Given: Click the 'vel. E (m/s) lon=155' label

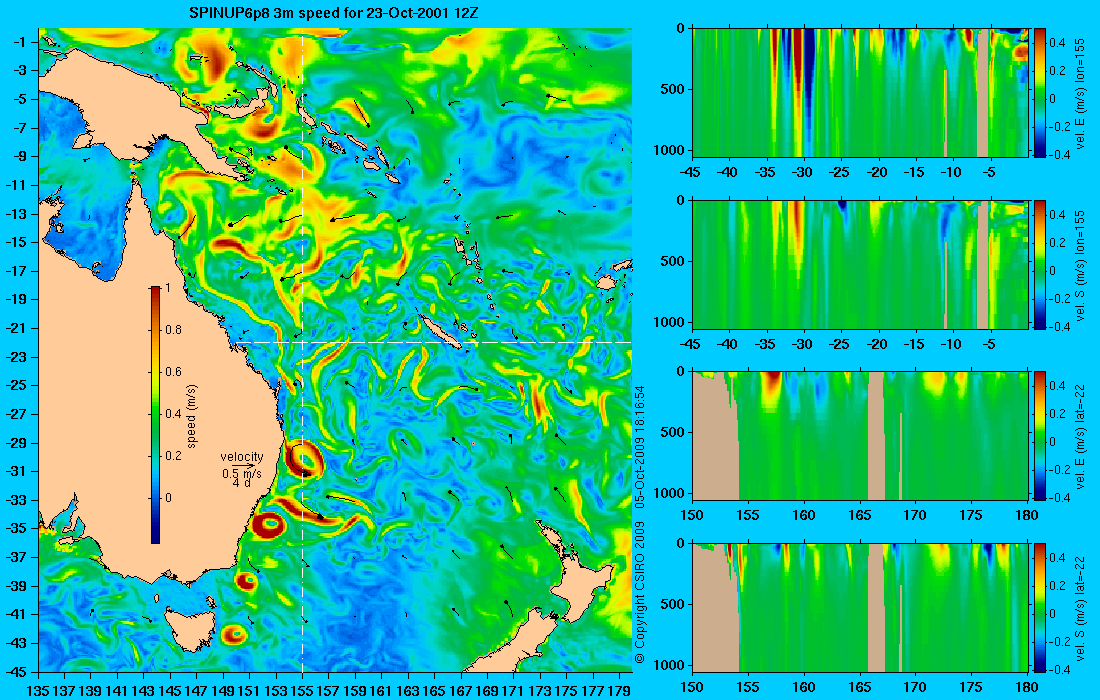Looking at the screenshot, I should [1080, 93].
